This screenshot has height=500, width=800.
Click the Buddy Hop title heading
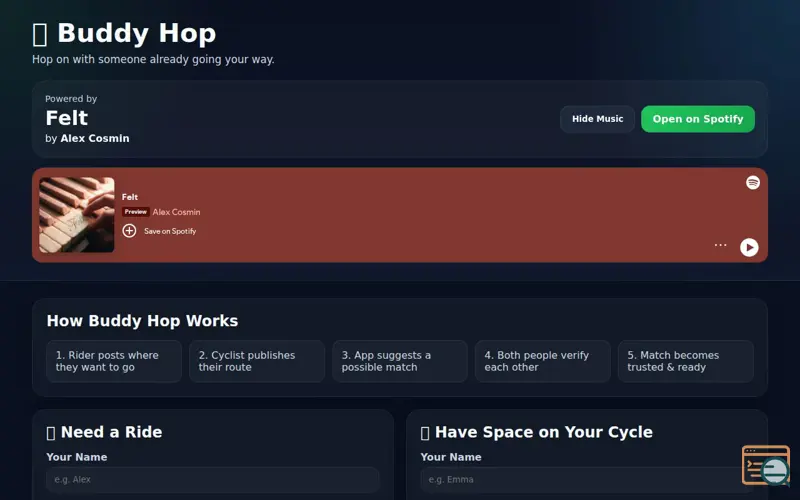[124, 33]
